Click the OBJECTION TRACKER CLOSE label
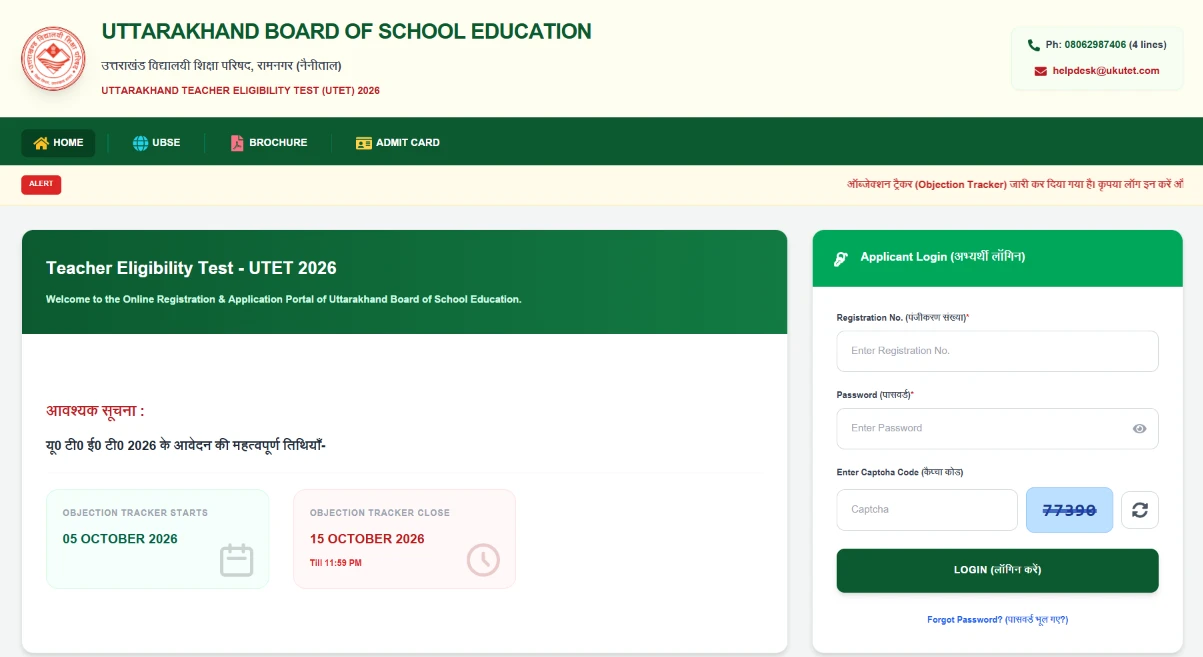This screenshot has height=657, width=1203. click(380, 513)
